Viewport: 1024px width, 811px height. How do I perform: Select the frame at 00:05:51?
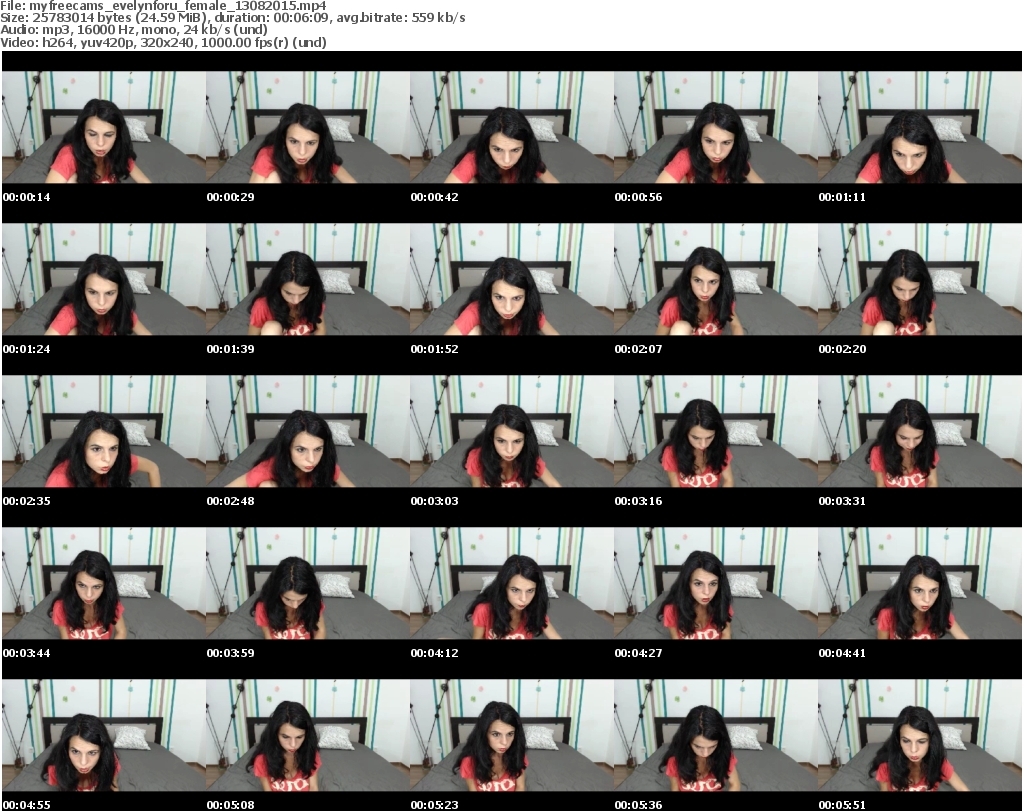click(x=920, y=736)
